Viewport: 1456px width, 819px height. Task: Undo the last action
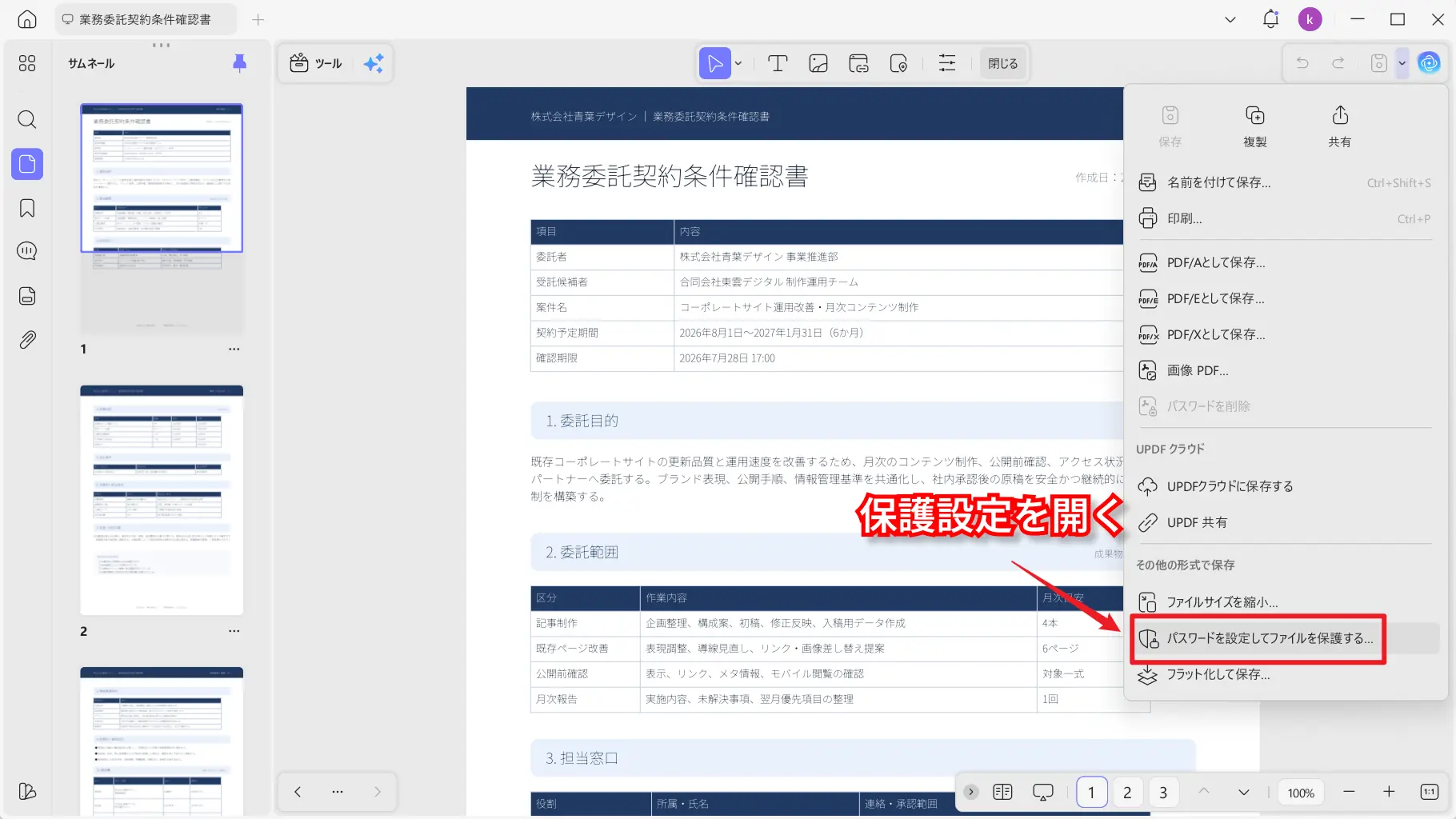[x=1302, y=62]
